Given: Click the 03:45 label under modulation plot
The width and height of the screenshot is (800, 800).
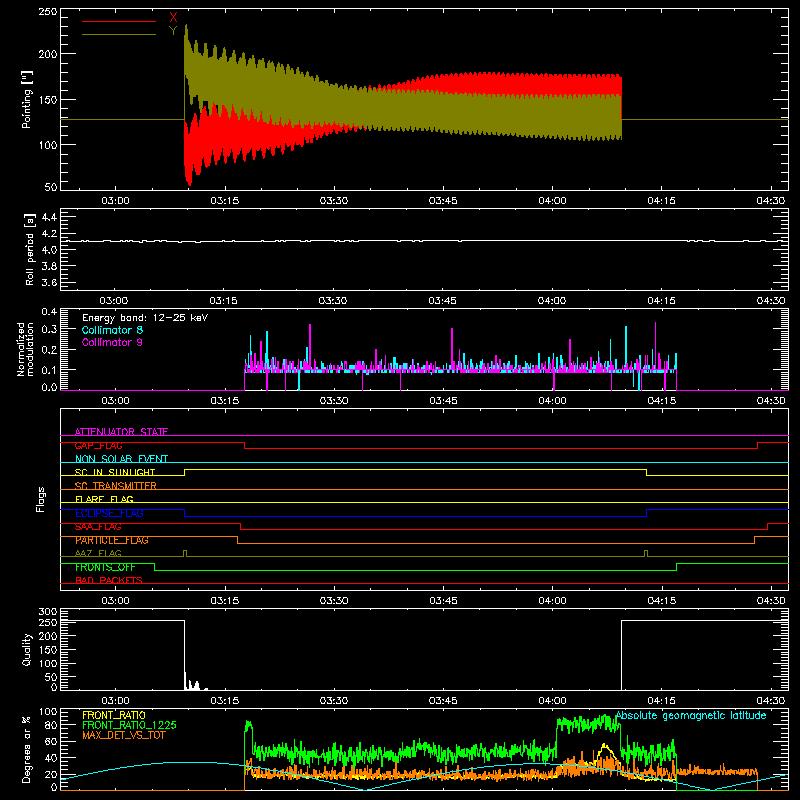Looking at the screenshot, I should (x=443, y=401).
